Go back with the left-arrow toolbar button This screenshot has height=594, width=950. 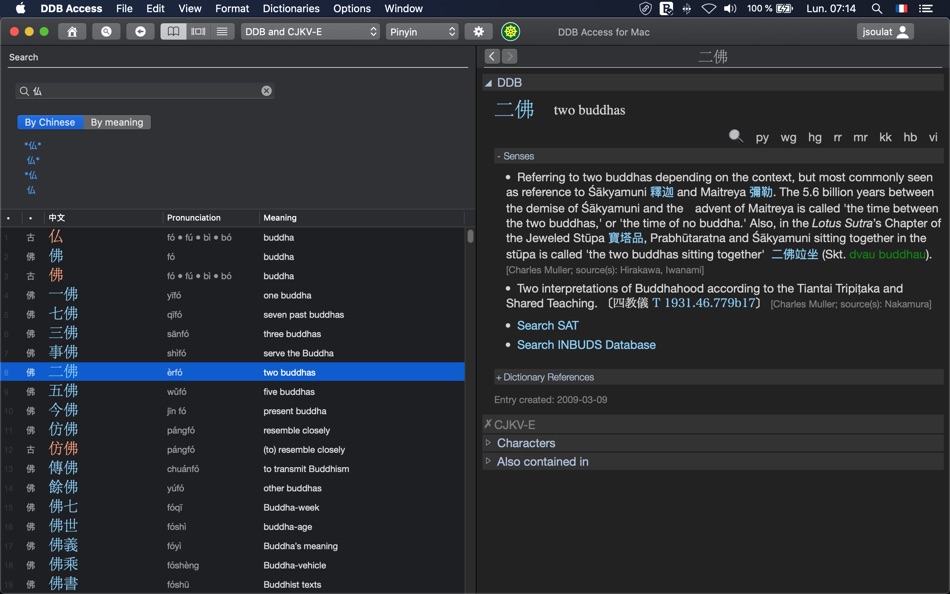(140, 32)
